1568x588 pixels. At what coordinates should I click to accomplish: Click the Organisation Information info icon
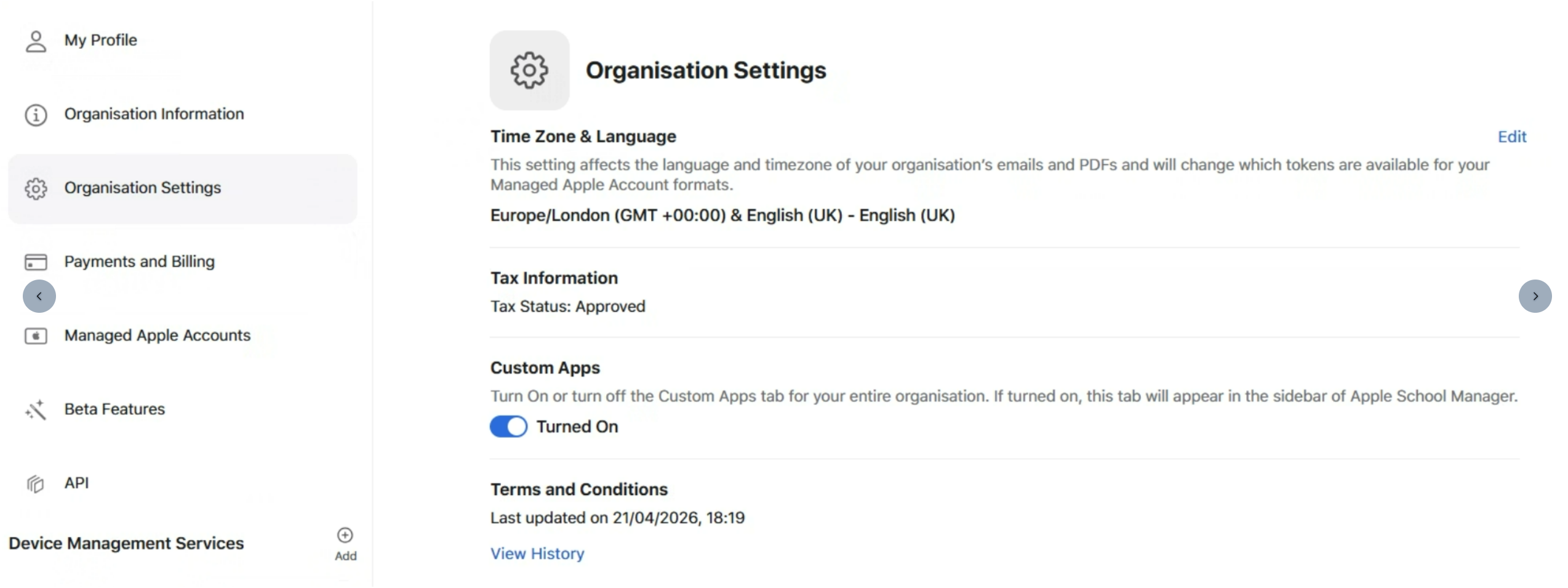pos(36,115)
